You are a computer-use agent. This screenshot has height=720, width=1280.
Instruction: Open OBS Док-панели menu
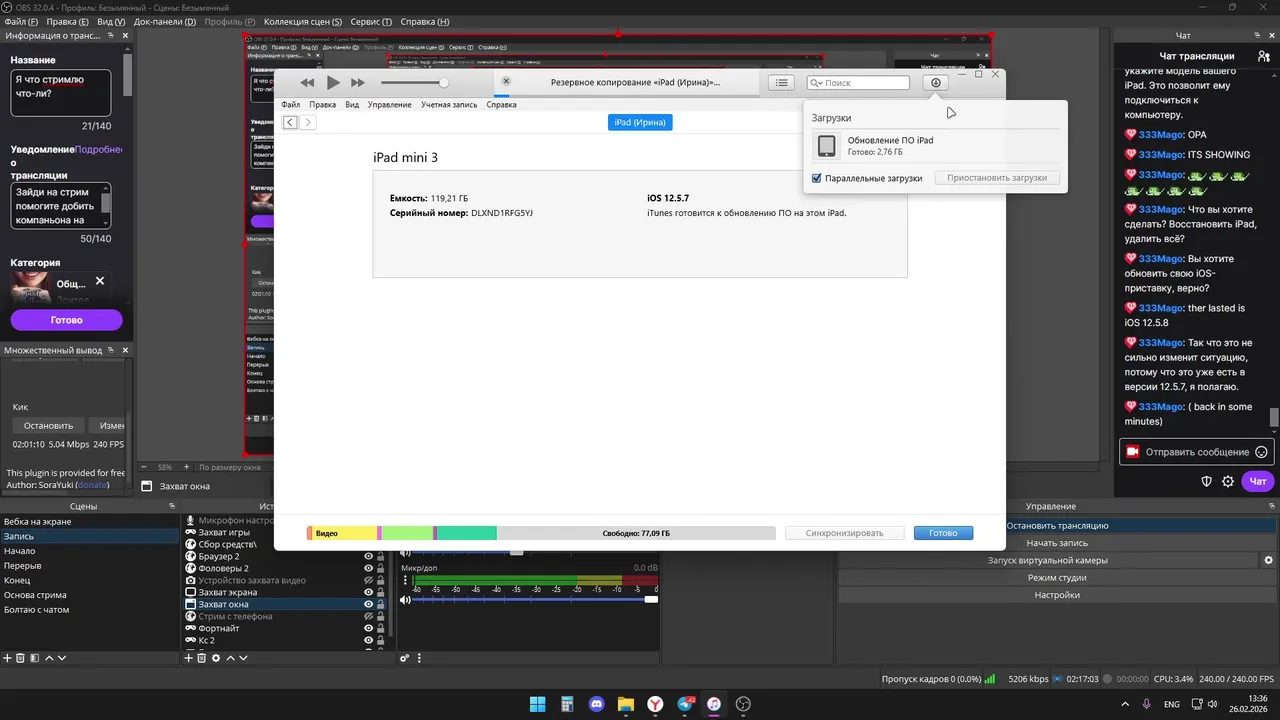pyautogui.click(x=164, y=22)
